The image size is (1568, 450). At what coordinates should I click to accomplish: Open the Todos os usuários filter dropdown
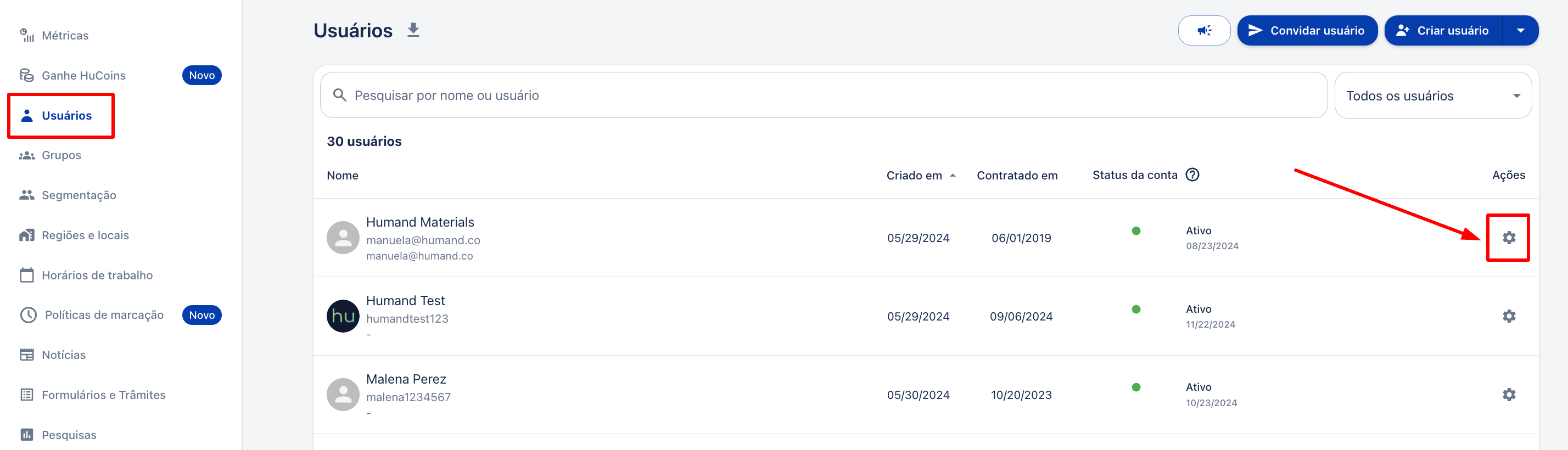(1432, 95)
